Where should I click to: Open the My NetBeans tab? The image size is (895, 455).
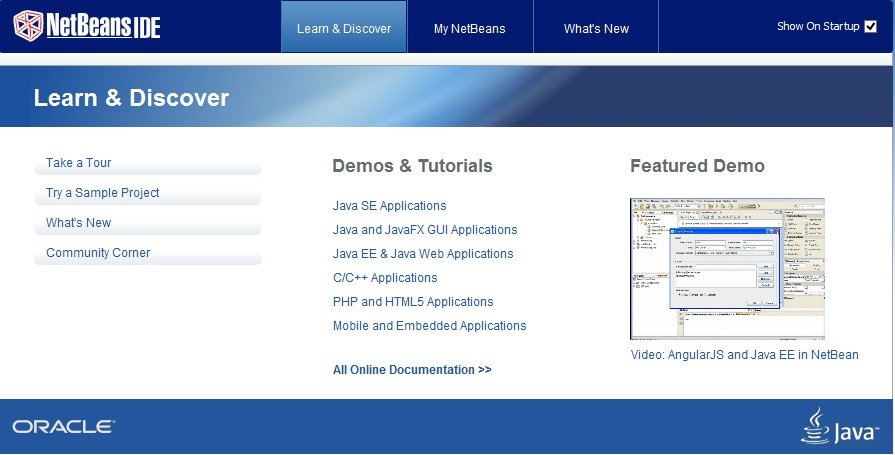469,28
